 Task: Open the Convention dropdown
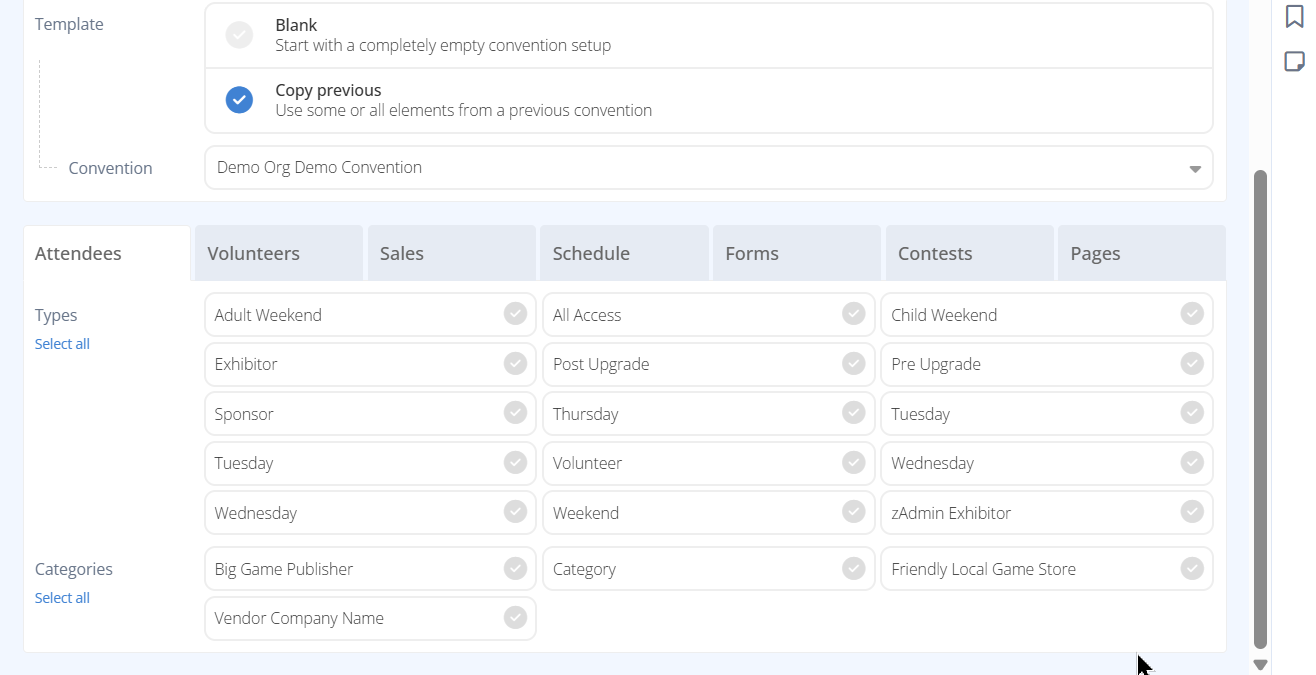coord(708,167)
